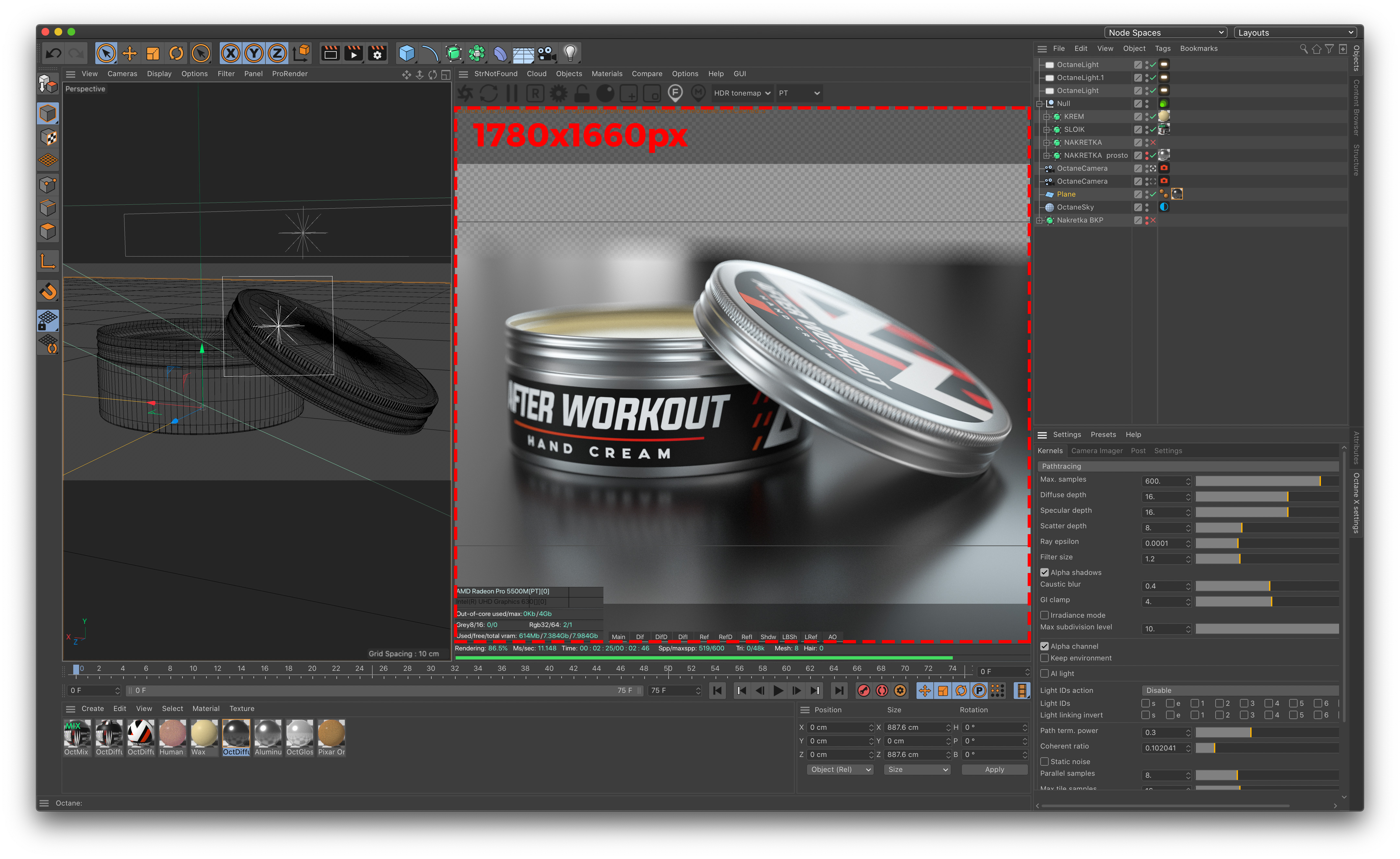Expand the KREM object tree node
The height and width of the screenshot is (859, 1400).
(1046, 117)
